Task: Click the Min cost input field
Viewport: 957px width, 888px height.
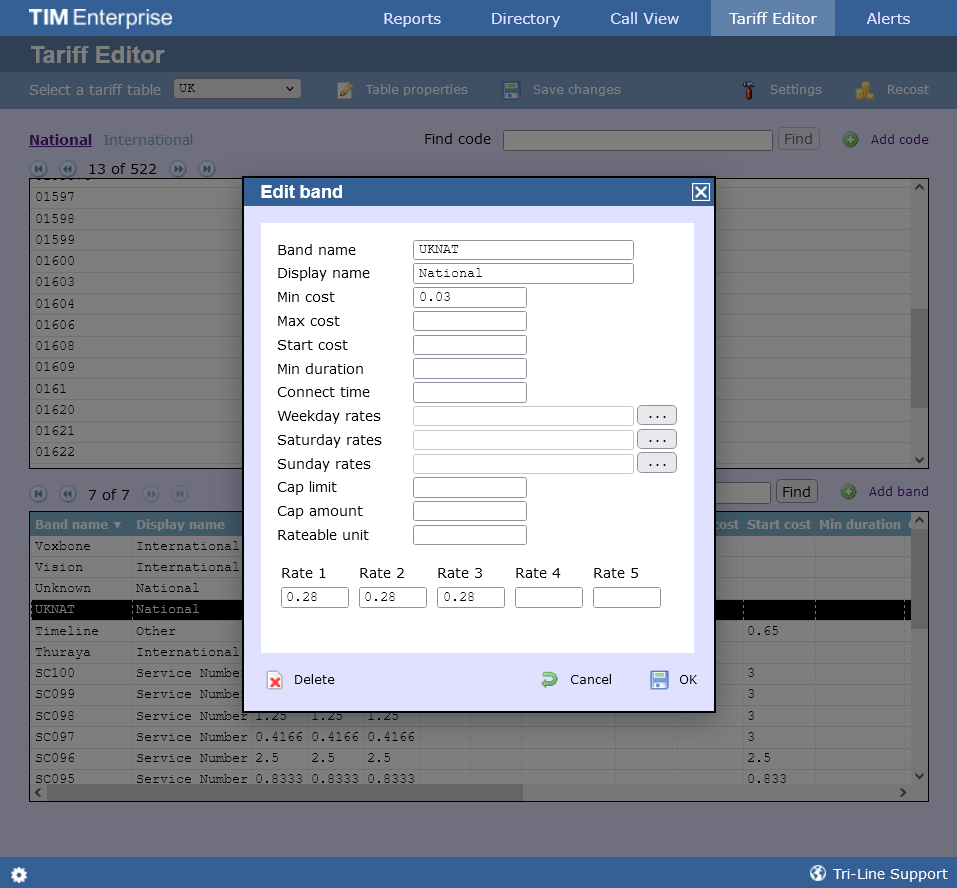Action: coord(469,297)
